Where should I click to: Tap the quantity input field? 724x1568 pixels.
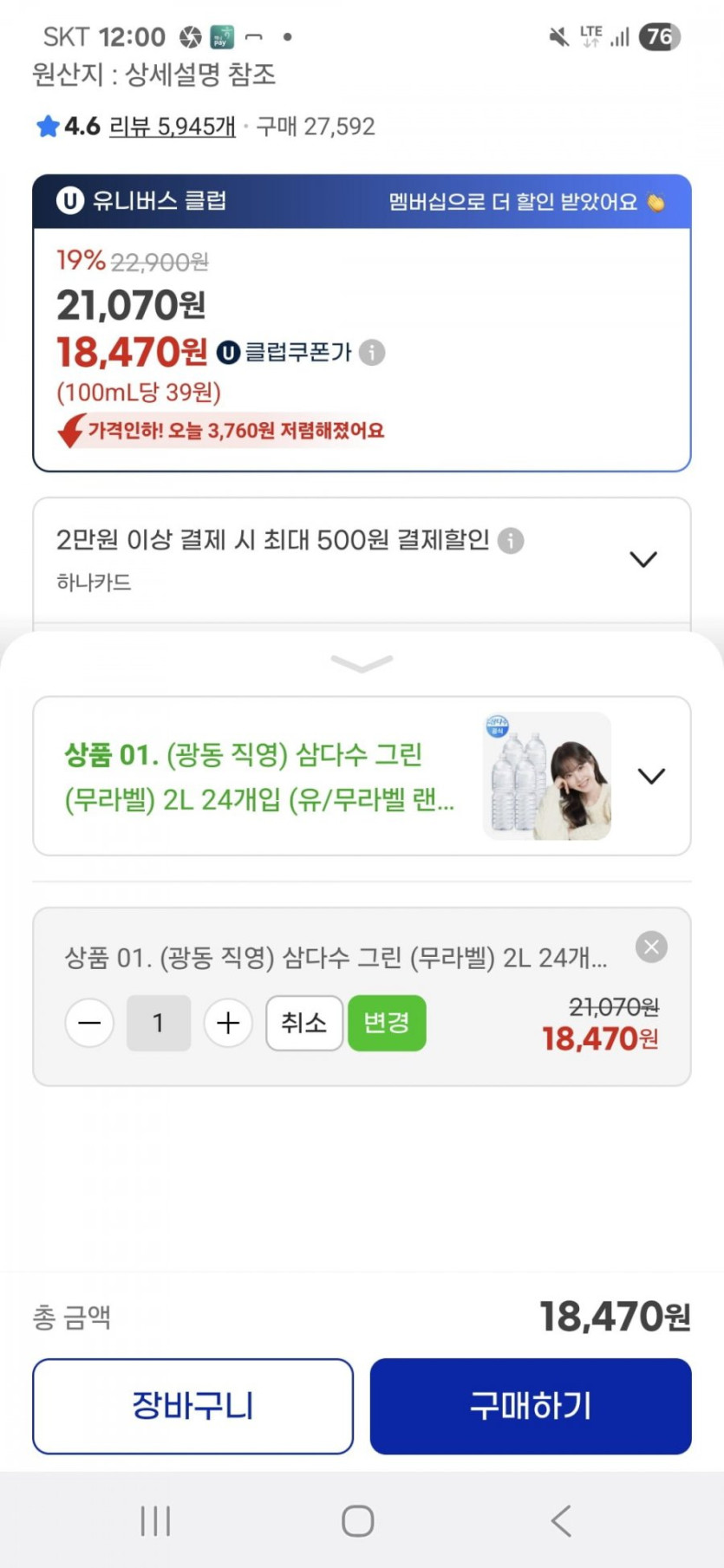tap(158, 1023)
